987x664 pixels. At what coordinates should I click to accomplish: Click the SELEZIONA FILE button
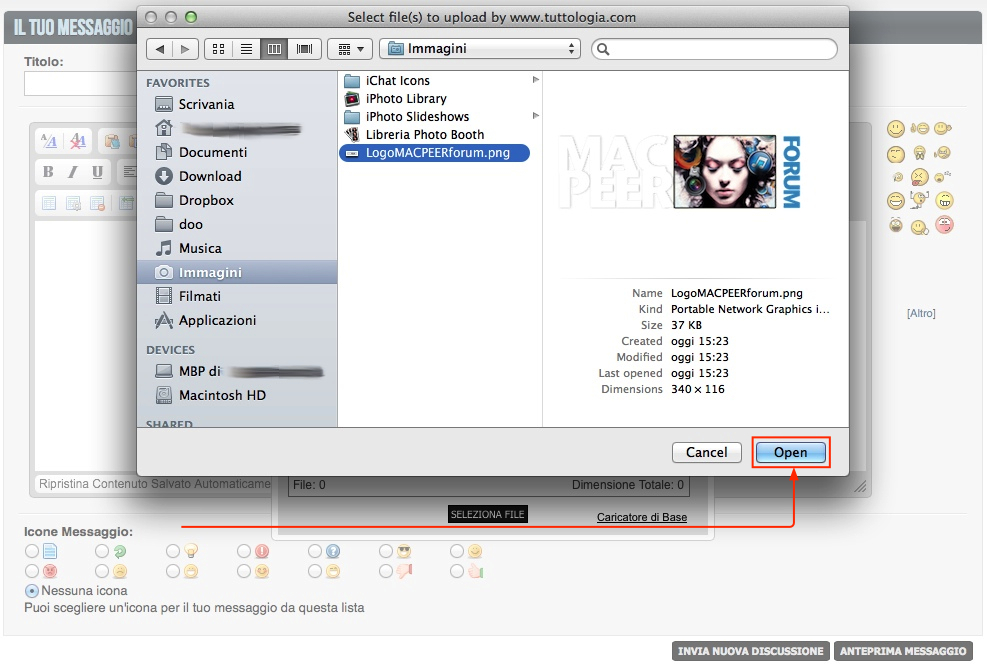pos(488,514)
